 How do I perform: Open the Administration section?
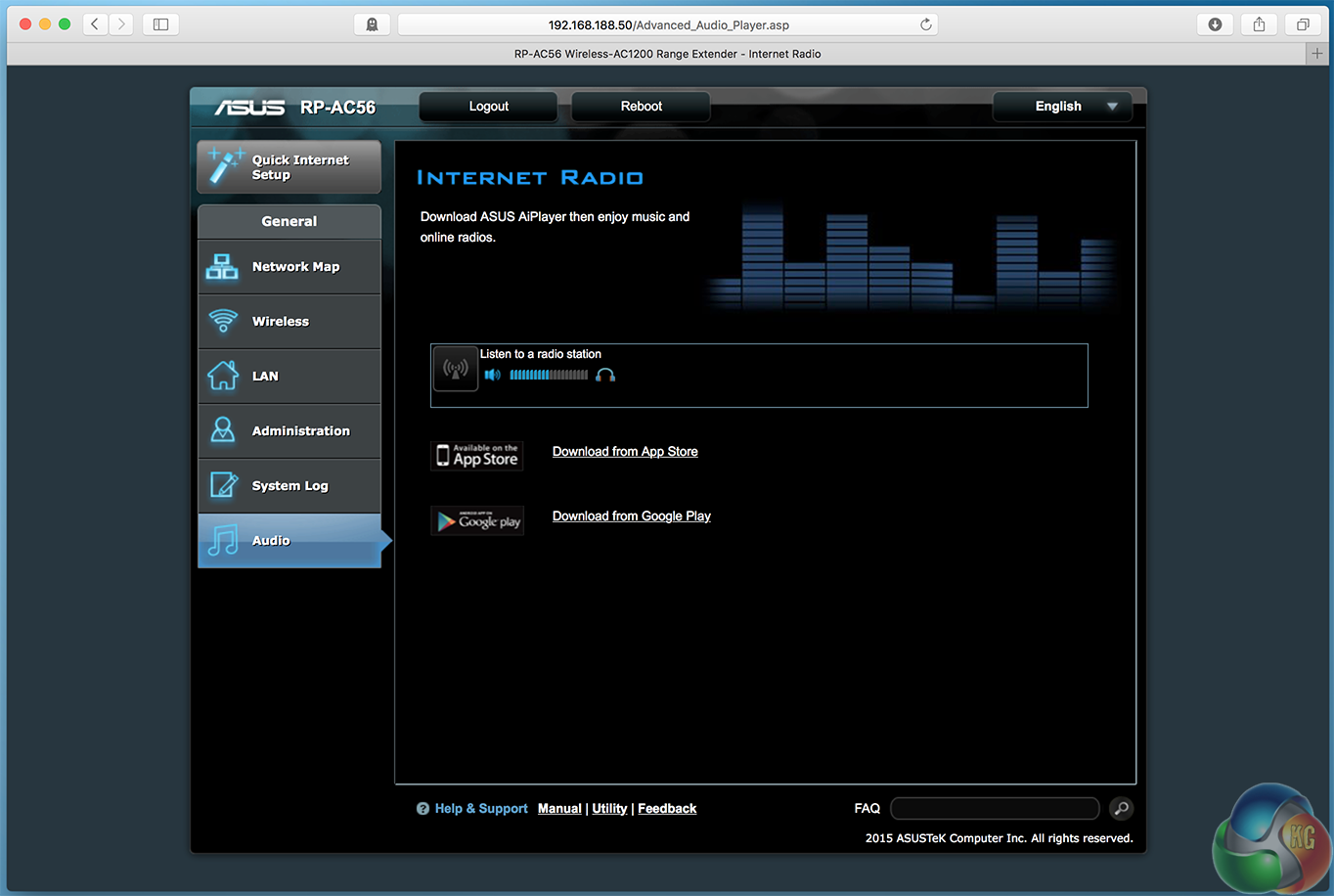(289, 431)
